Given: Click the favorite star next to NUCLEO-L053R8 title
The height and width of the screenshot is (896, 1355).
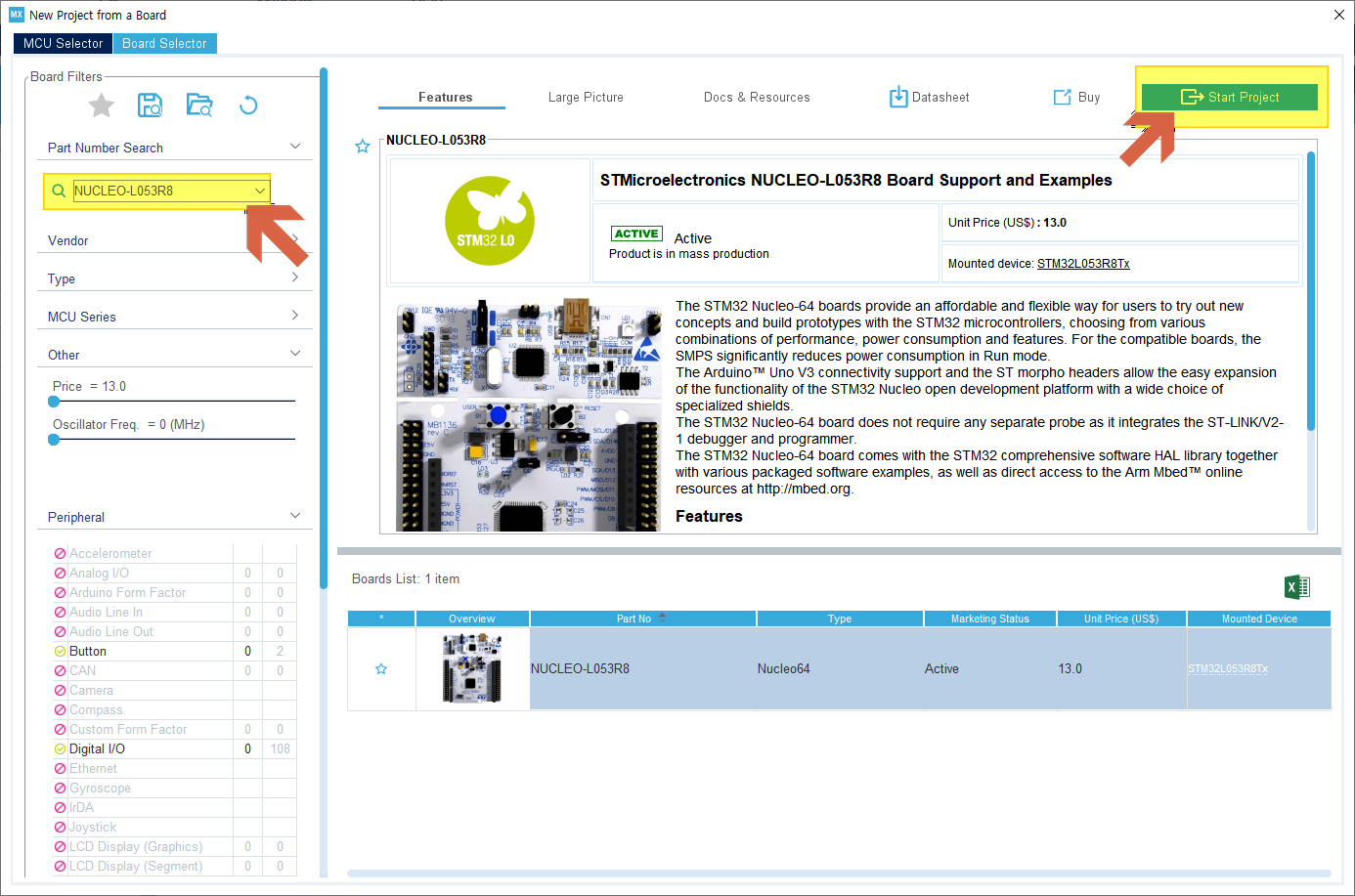Looking at the screenshot, I should (x=363, y=147).
